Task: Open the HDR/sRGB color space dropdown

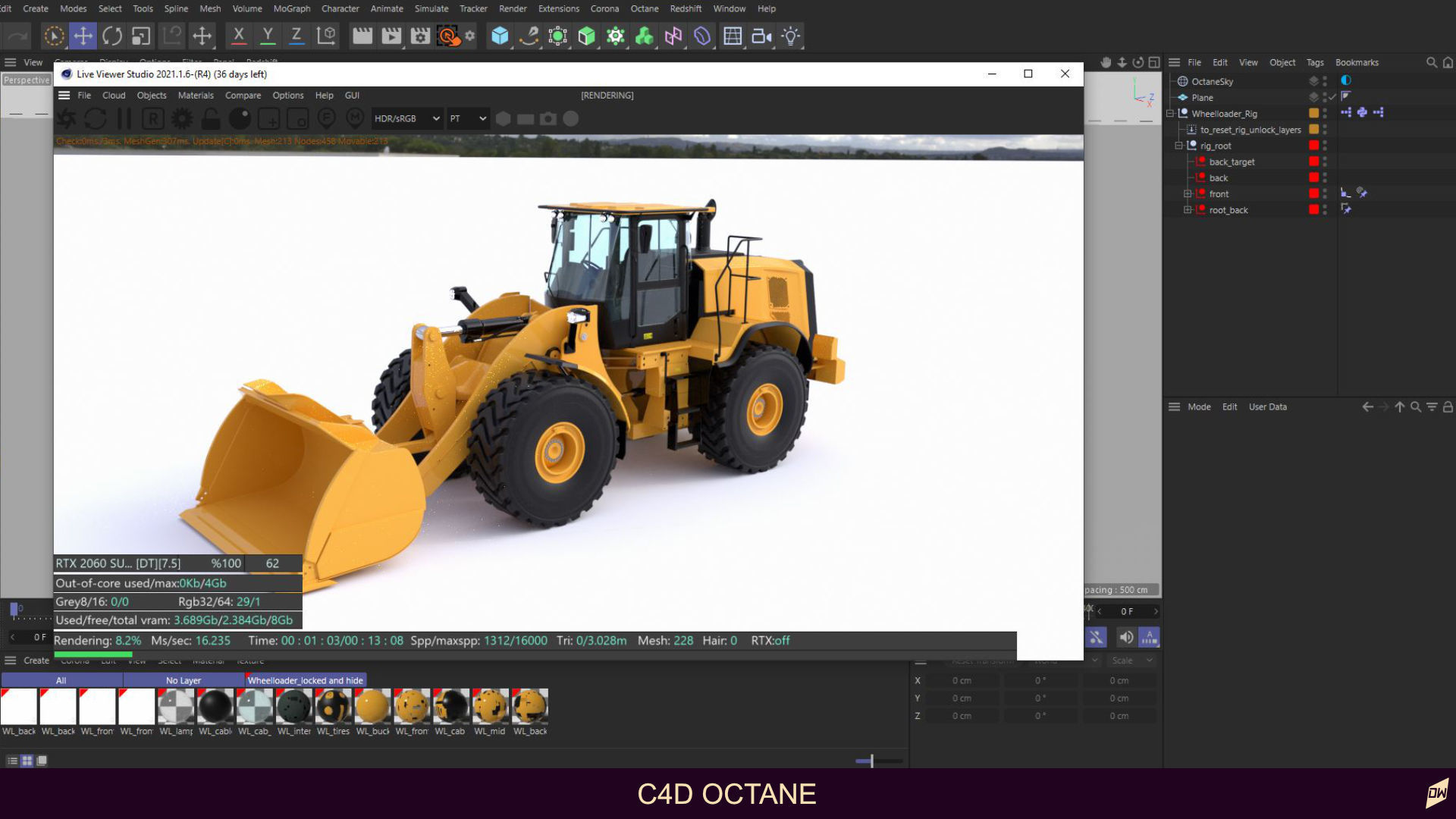Action: click(406, 118)
